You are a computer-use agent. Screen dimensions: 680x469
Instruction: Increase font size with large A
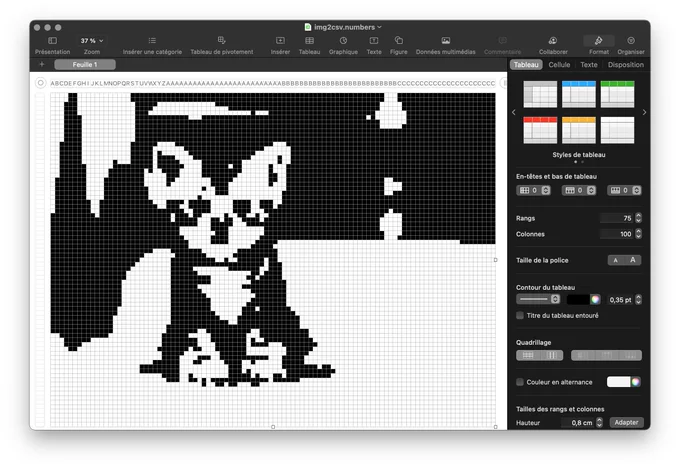(x=633, y=260)
